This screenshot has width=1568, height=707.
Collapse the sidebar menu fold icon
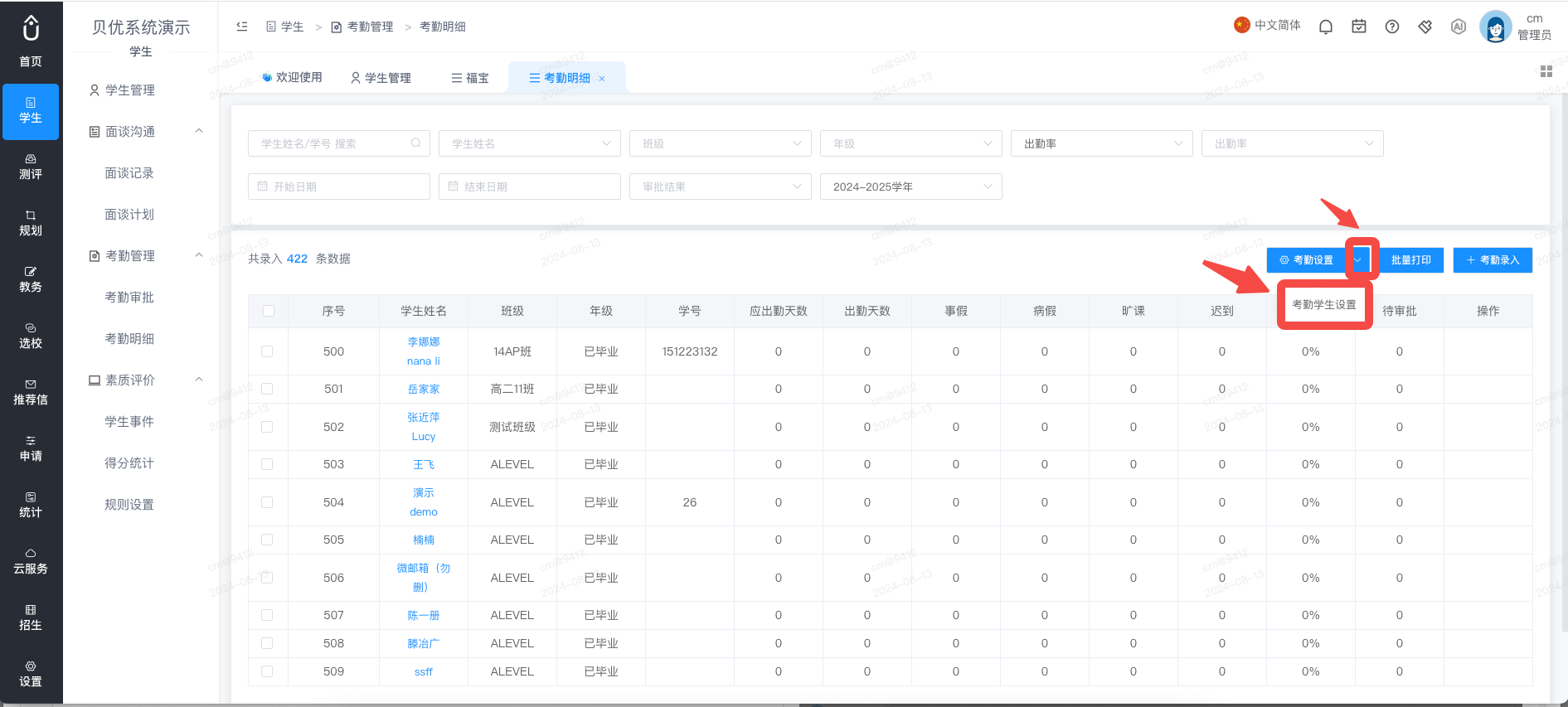[242, 27]
